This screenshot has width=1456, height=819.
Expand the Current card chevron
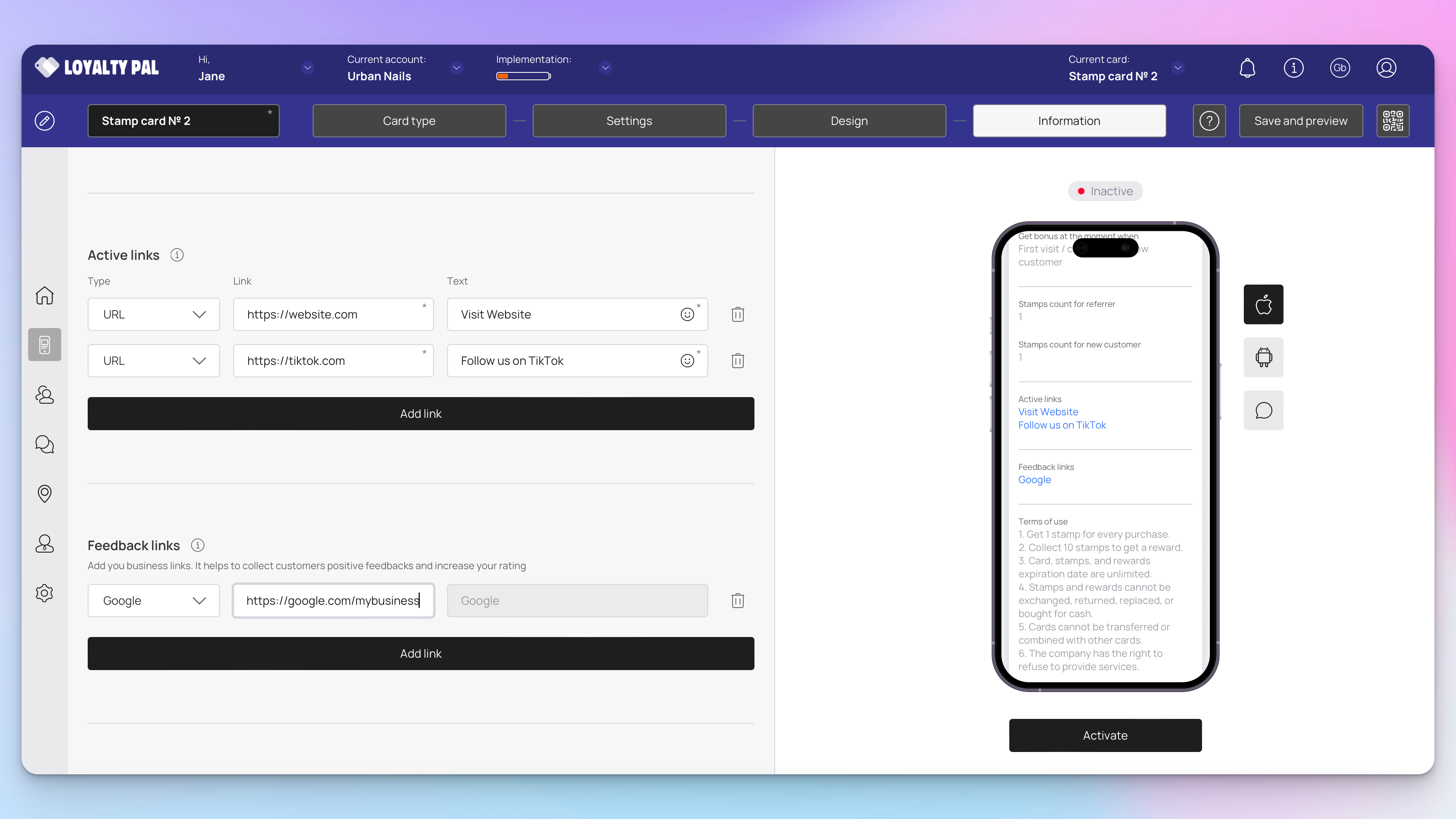(1178, 68)
